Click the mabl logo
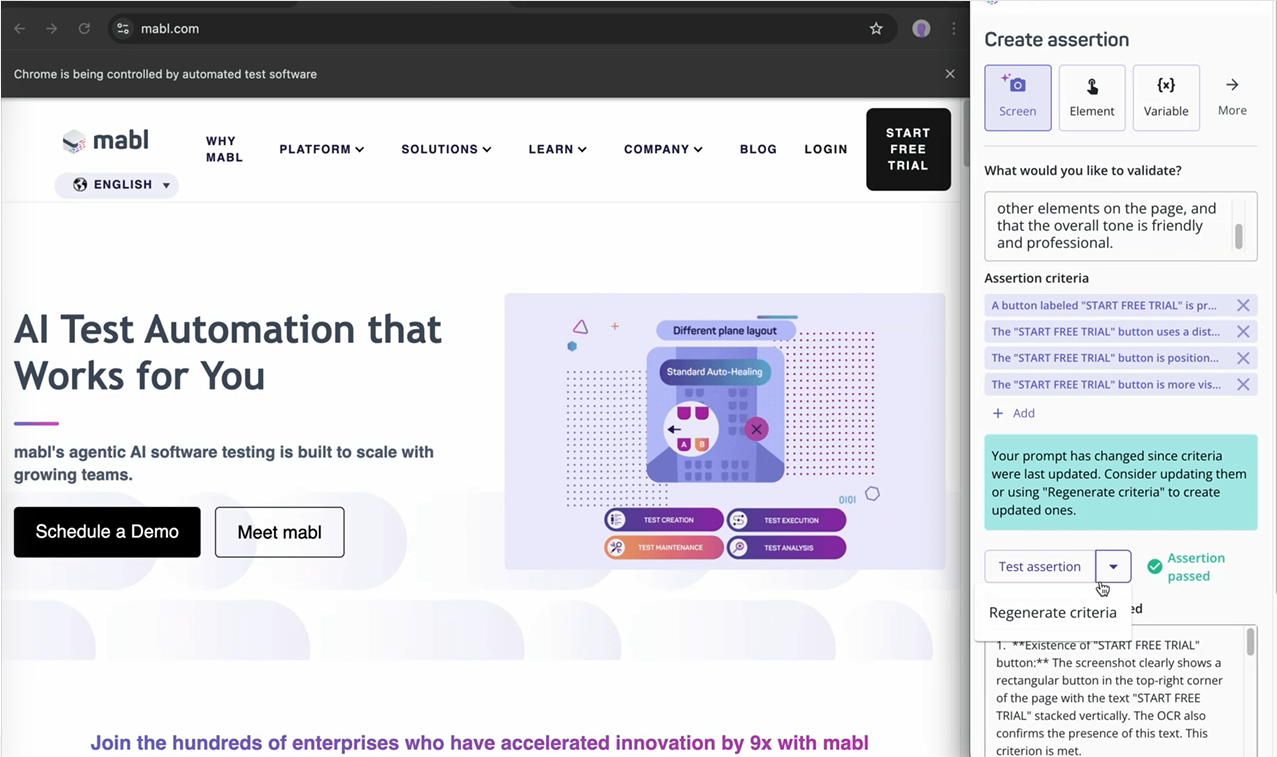This screenshot has width=1277, height=757. [x=105, y=141]
